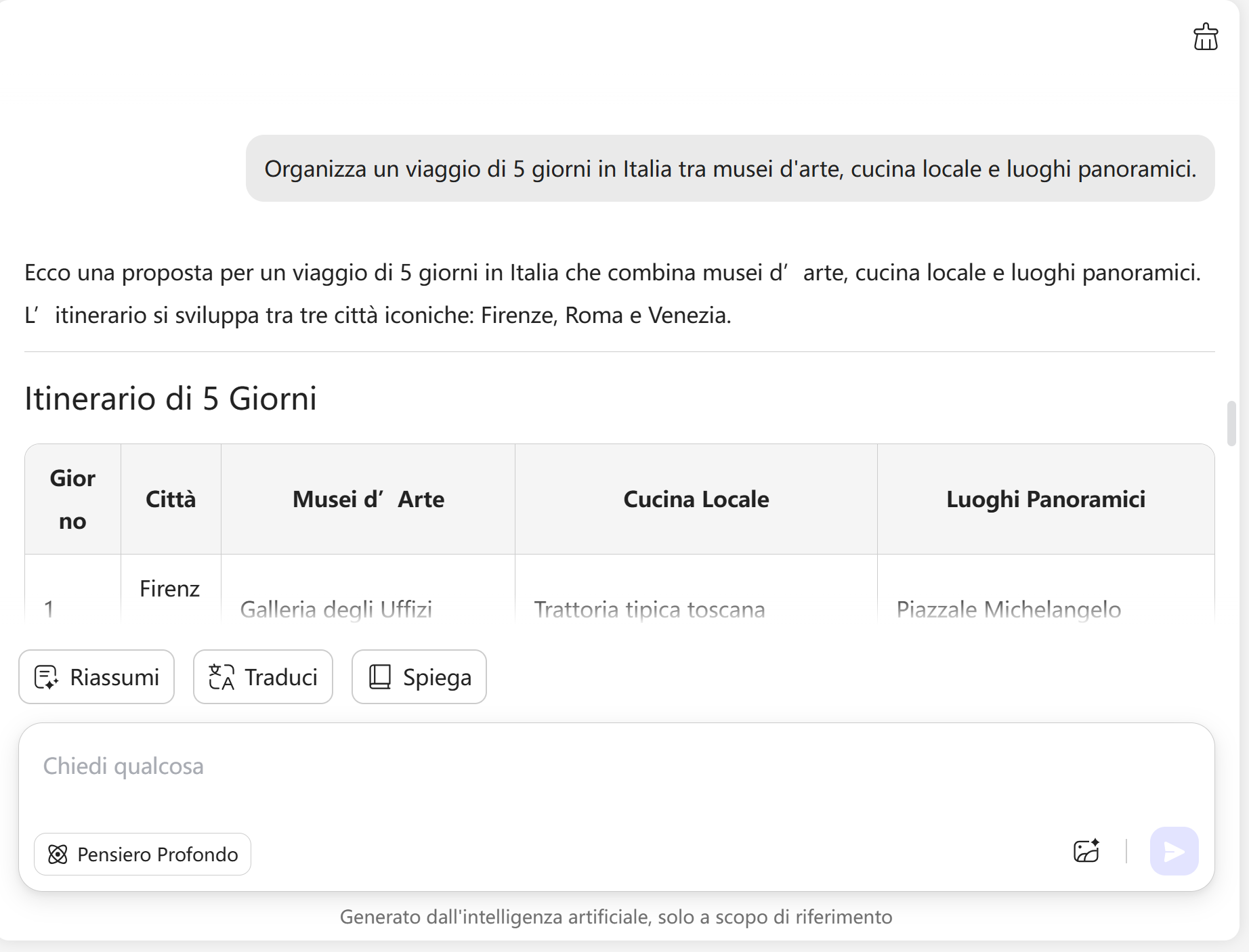Screen dimensions: 1249x952
Task: Open the image upload icon
Action: pos(1086,851)
